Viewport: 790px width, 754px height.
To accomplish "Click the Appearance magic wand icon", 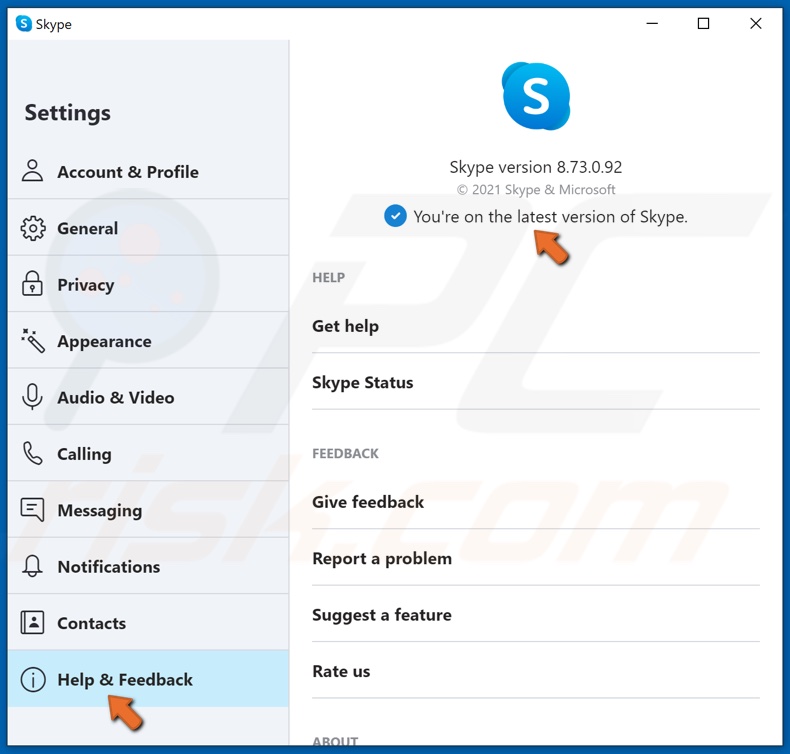I will 33,340.
